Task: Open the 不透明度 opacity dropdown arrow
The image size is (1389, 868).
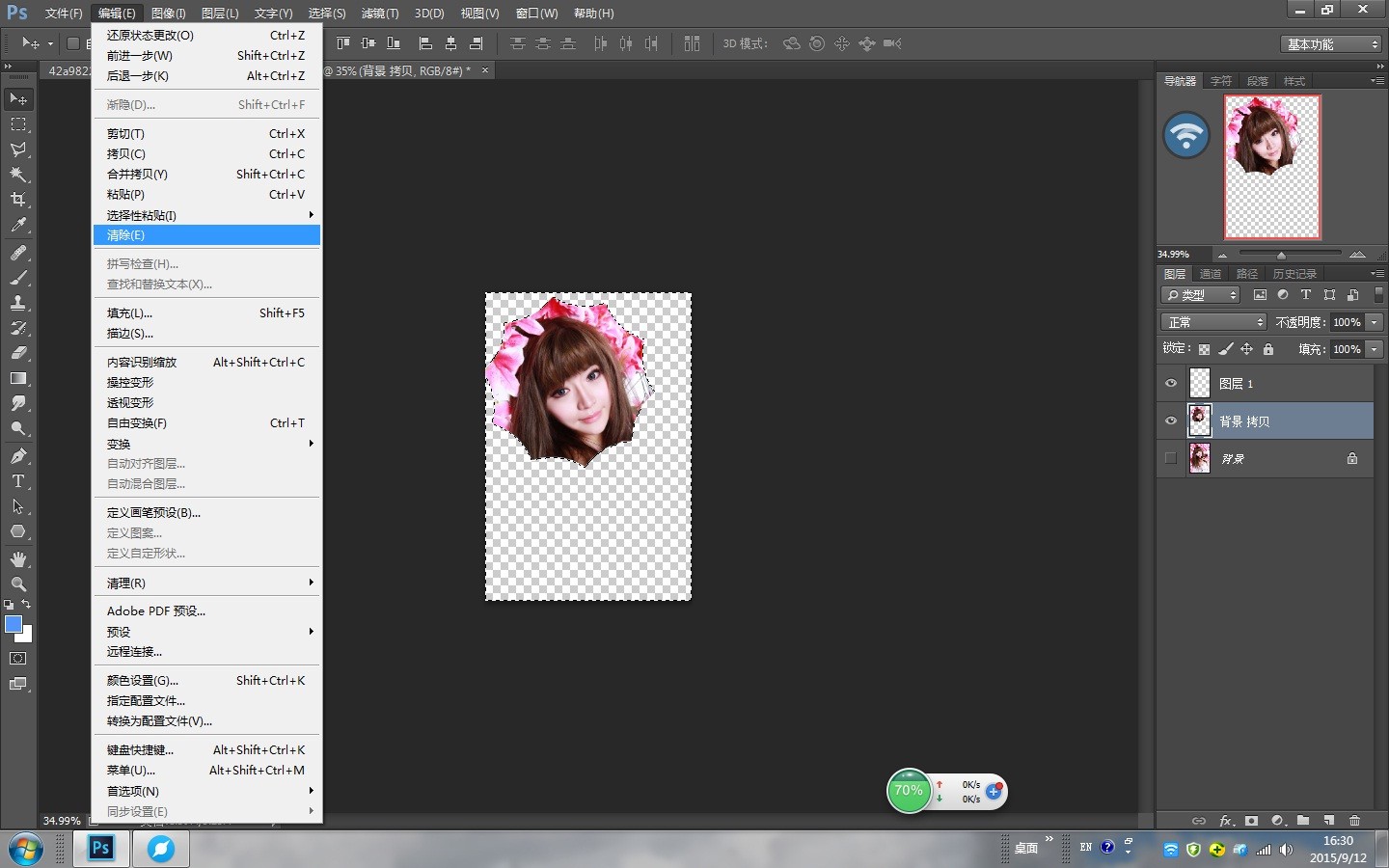Action: coord(1375,322)
